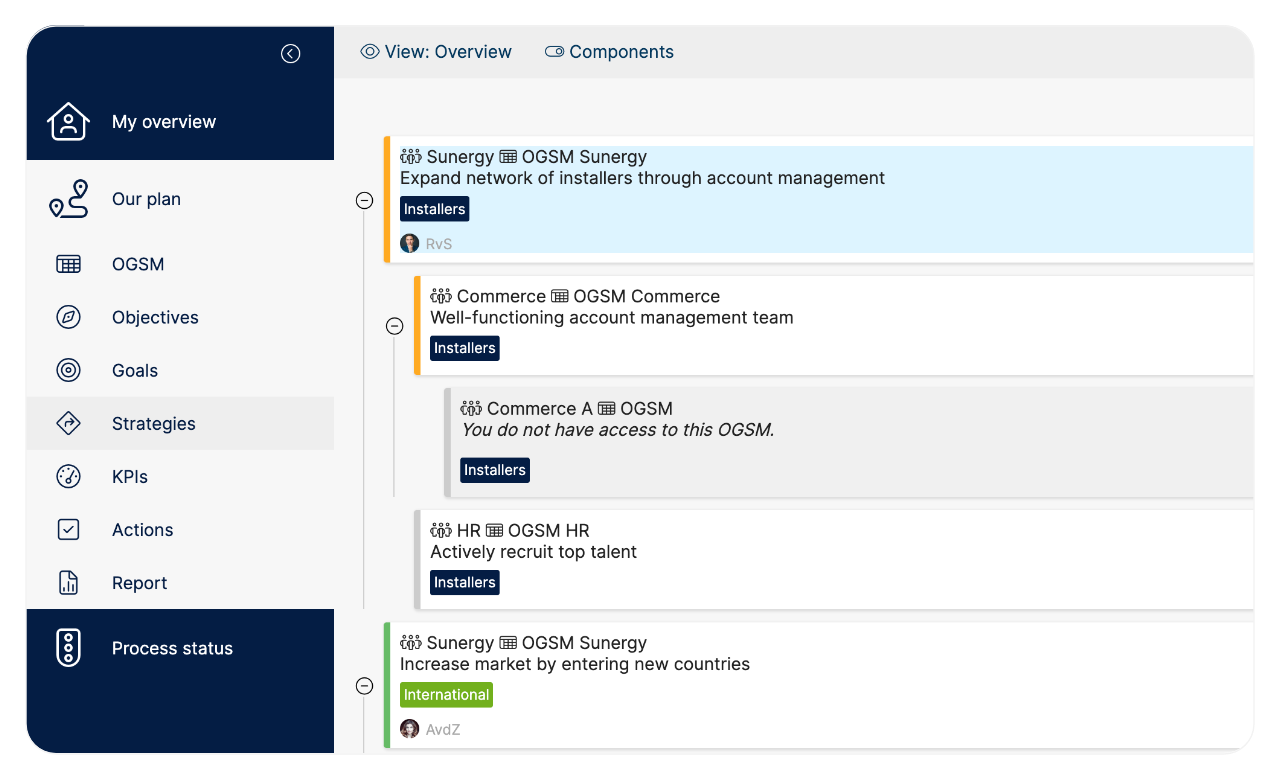Click the Process status traffic light icon
Viewport: 1280px width, 780px height.
coord(68,648)
